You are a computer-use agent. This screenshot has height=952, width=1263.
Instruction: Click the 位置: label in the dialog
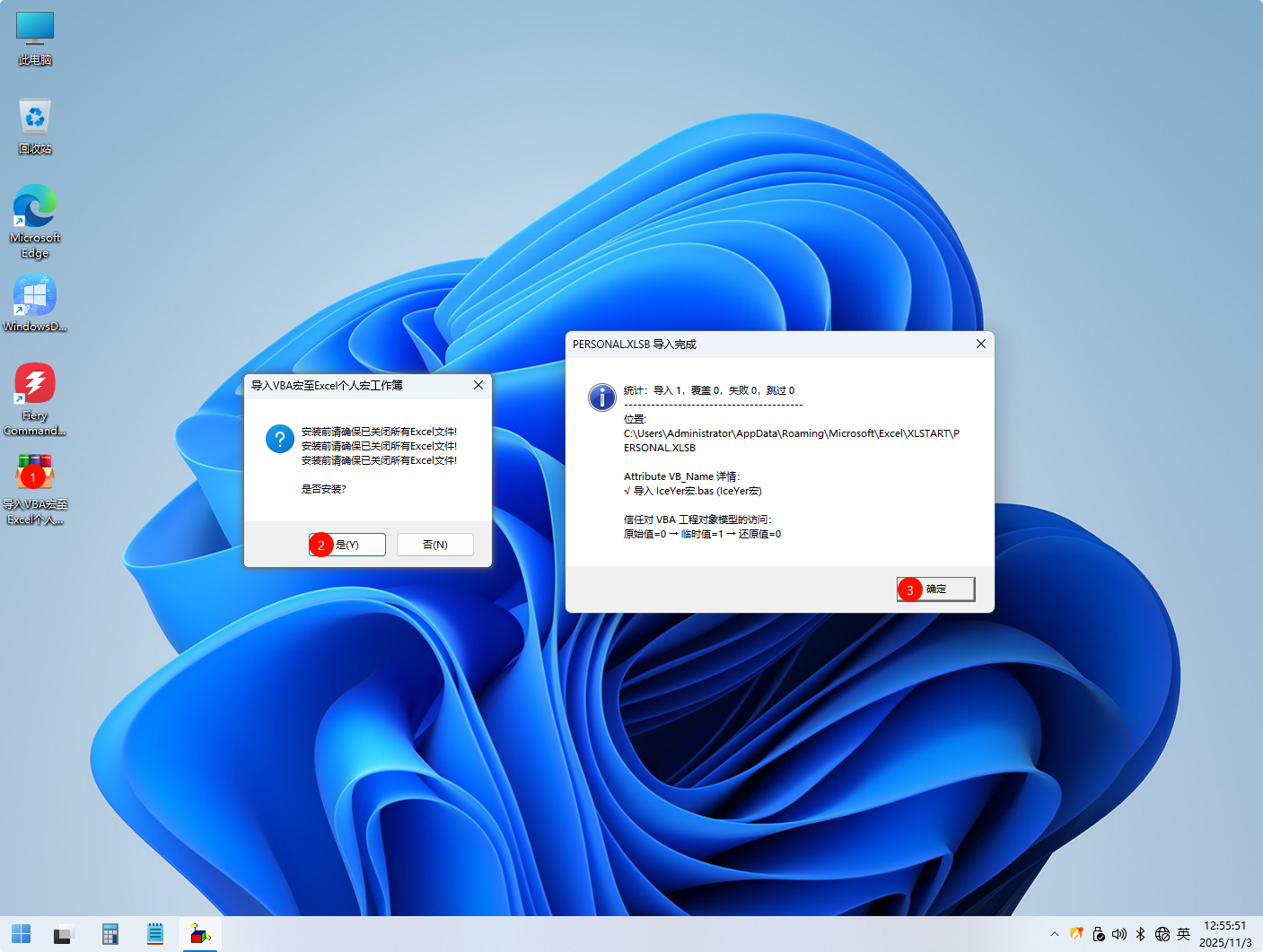click(635, 419)
